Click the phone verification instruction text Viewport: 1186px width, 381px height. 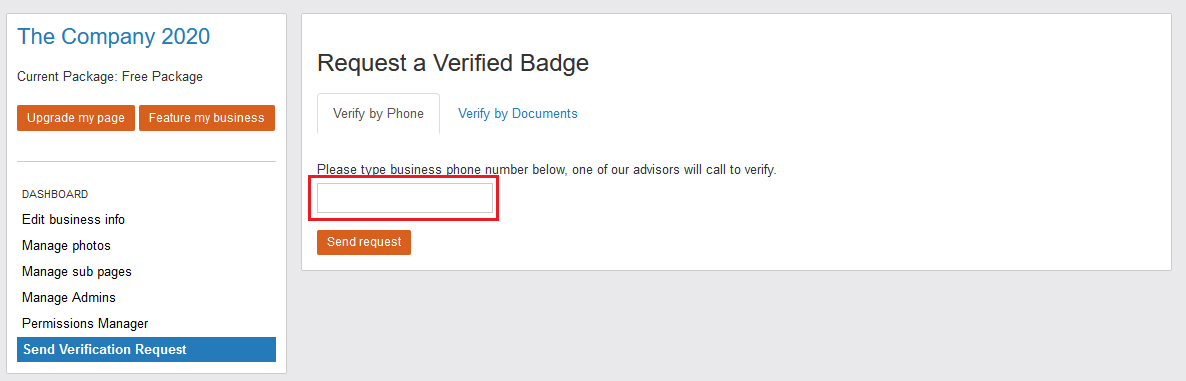coord(547,169)
